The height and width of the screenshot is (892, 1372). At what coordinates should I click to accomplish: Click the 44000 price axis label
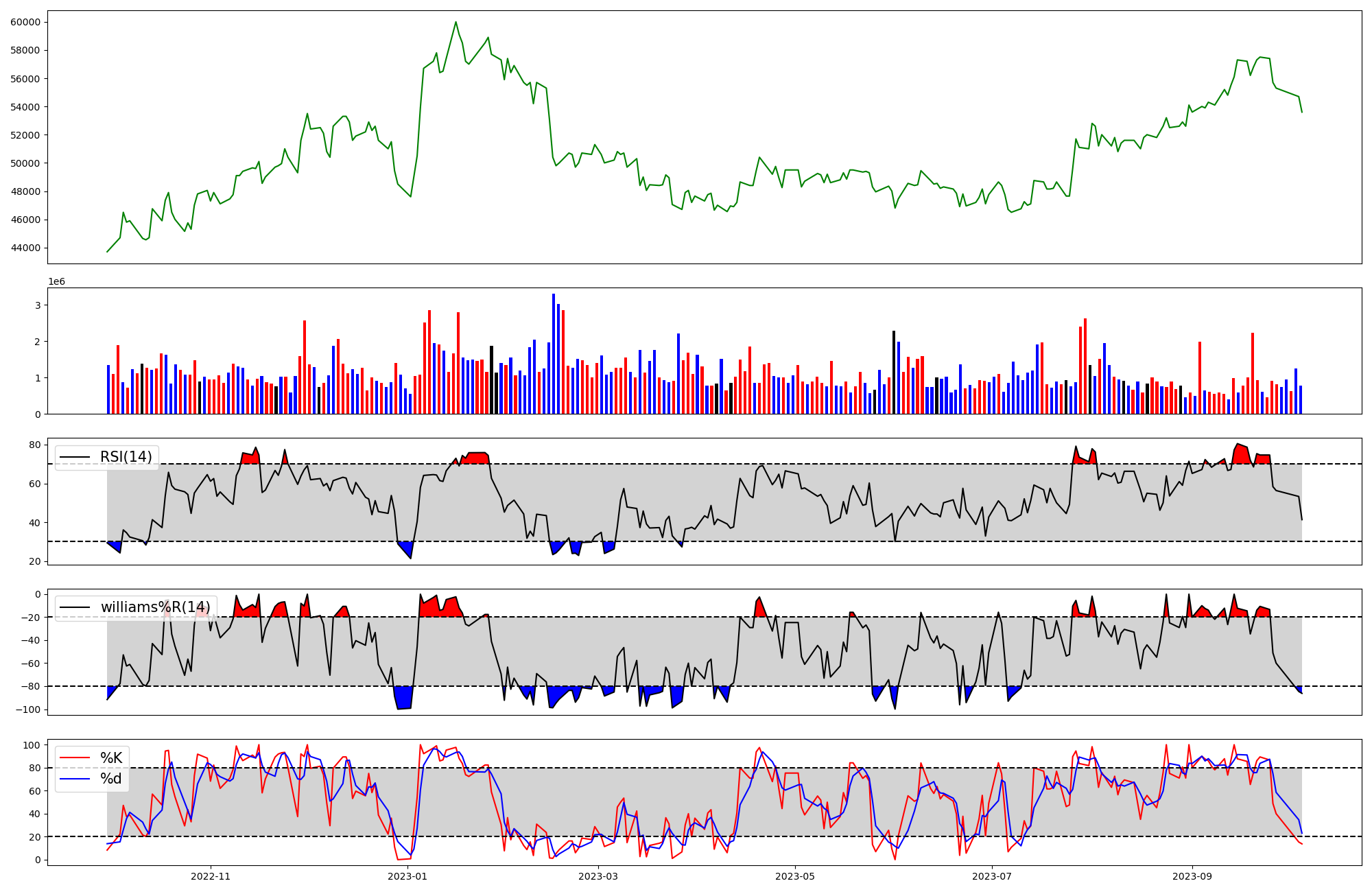pyautogui.click(x=25, y=248)
